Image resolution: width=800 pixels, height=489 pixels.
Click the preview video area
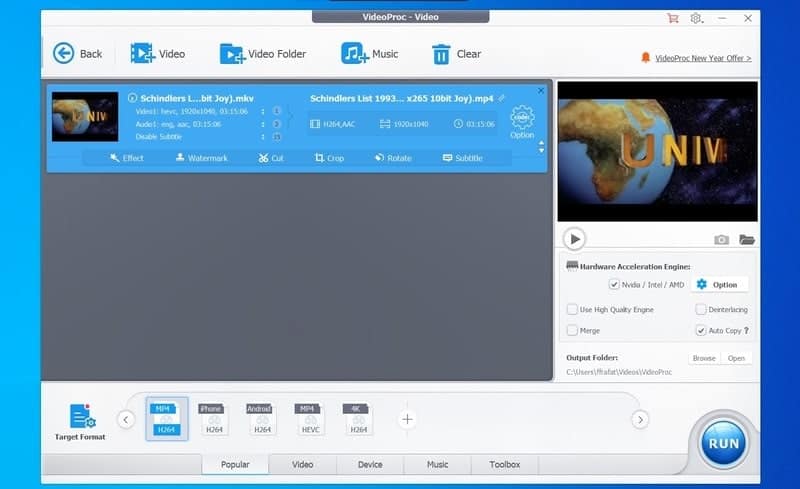coord(658,152)
